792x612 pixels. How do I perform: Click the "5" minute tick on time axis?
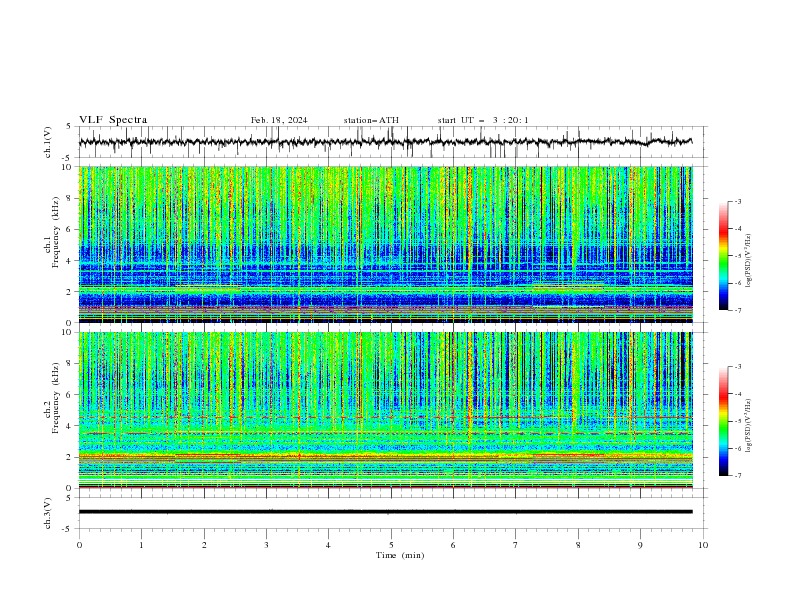click(x=391, y=545)
